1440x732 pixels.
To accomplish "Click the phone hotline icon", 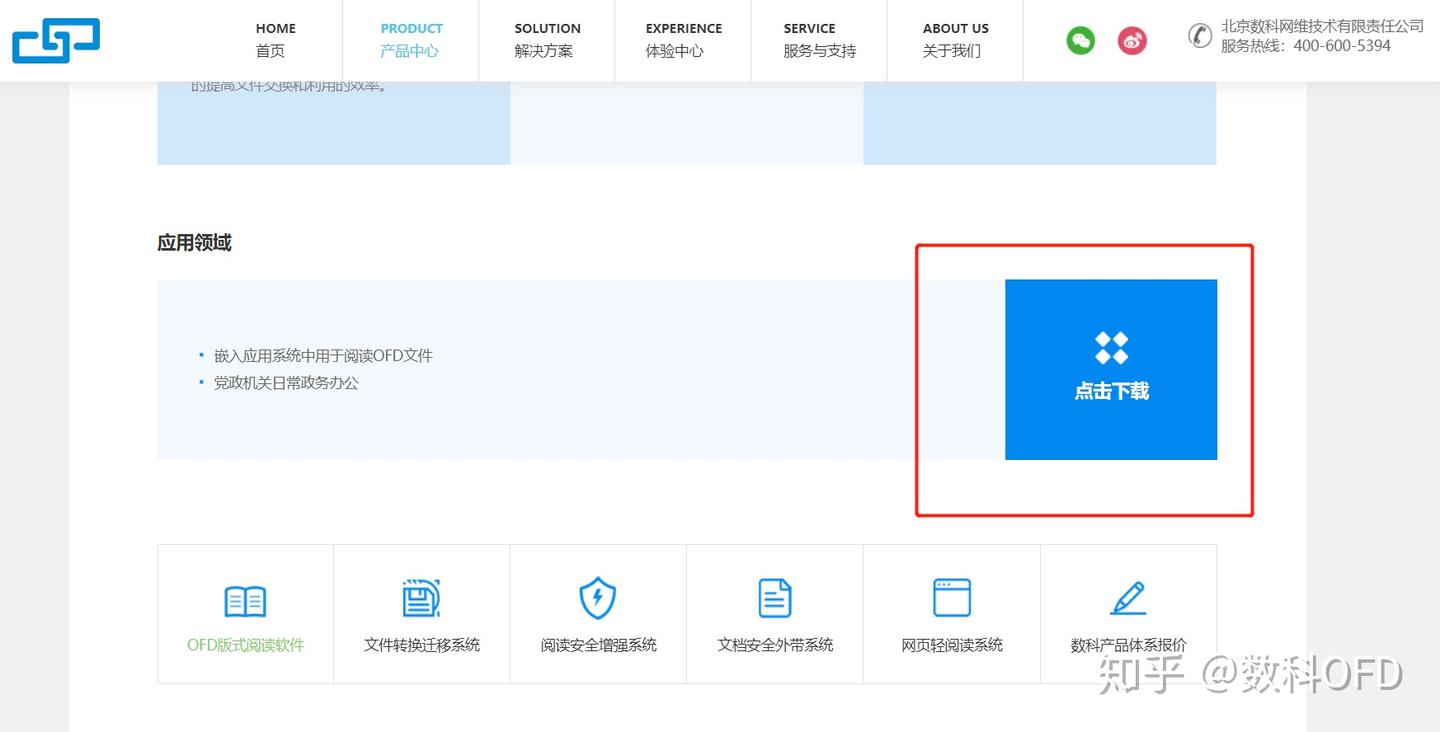I will tap(1200, 36).
